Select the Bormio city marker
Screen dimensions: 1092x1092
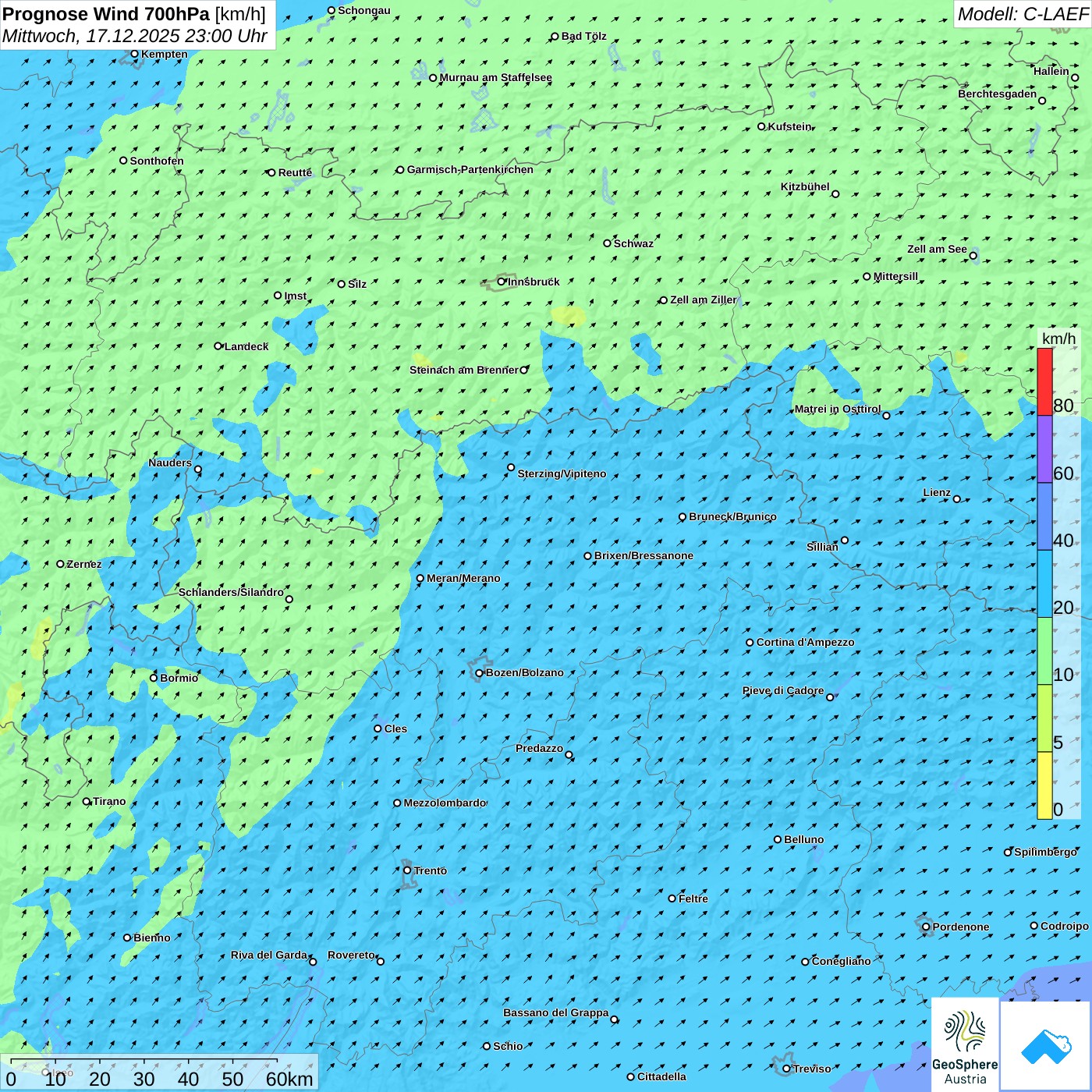pos(154,678)
